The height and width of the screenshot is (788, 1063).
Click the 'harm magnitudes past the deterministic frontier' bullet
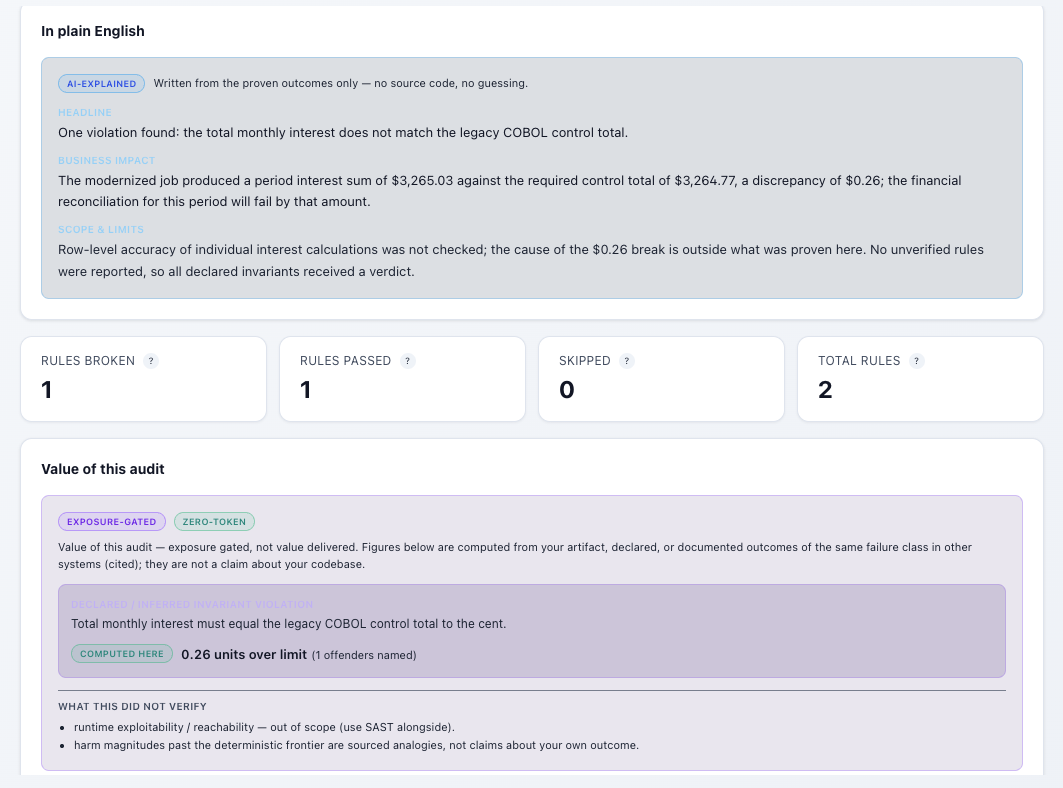click(357, 745)
